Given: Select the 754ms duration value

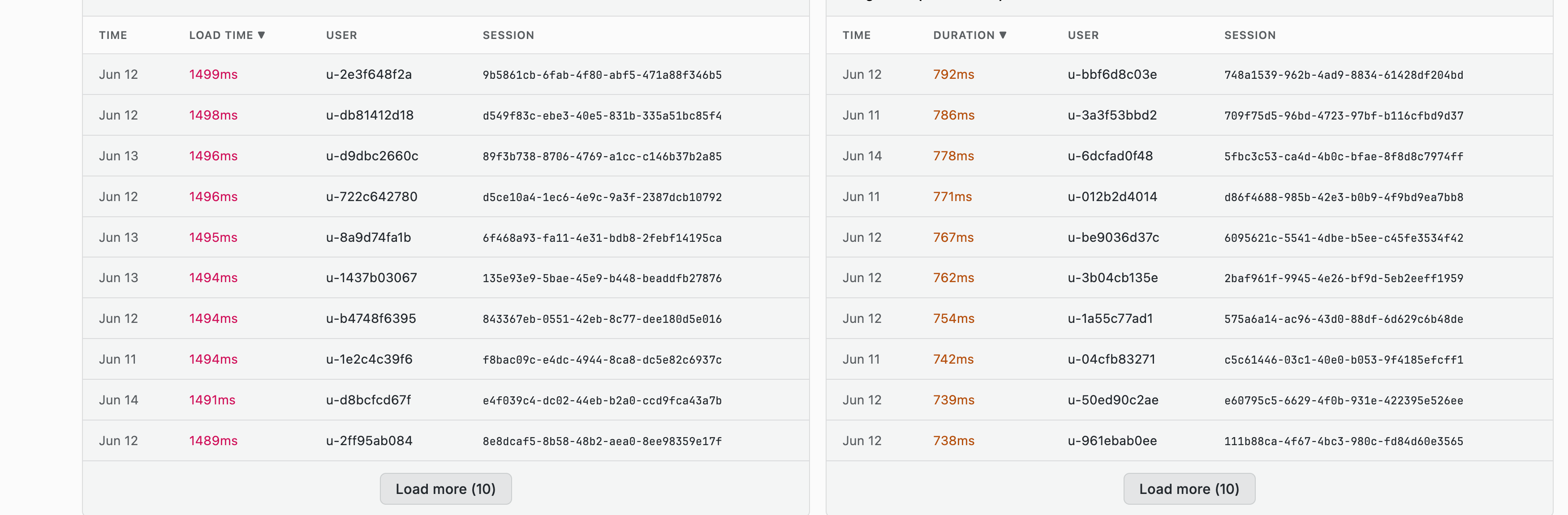Looking at the screenshot, I should [x=953, y=318].
